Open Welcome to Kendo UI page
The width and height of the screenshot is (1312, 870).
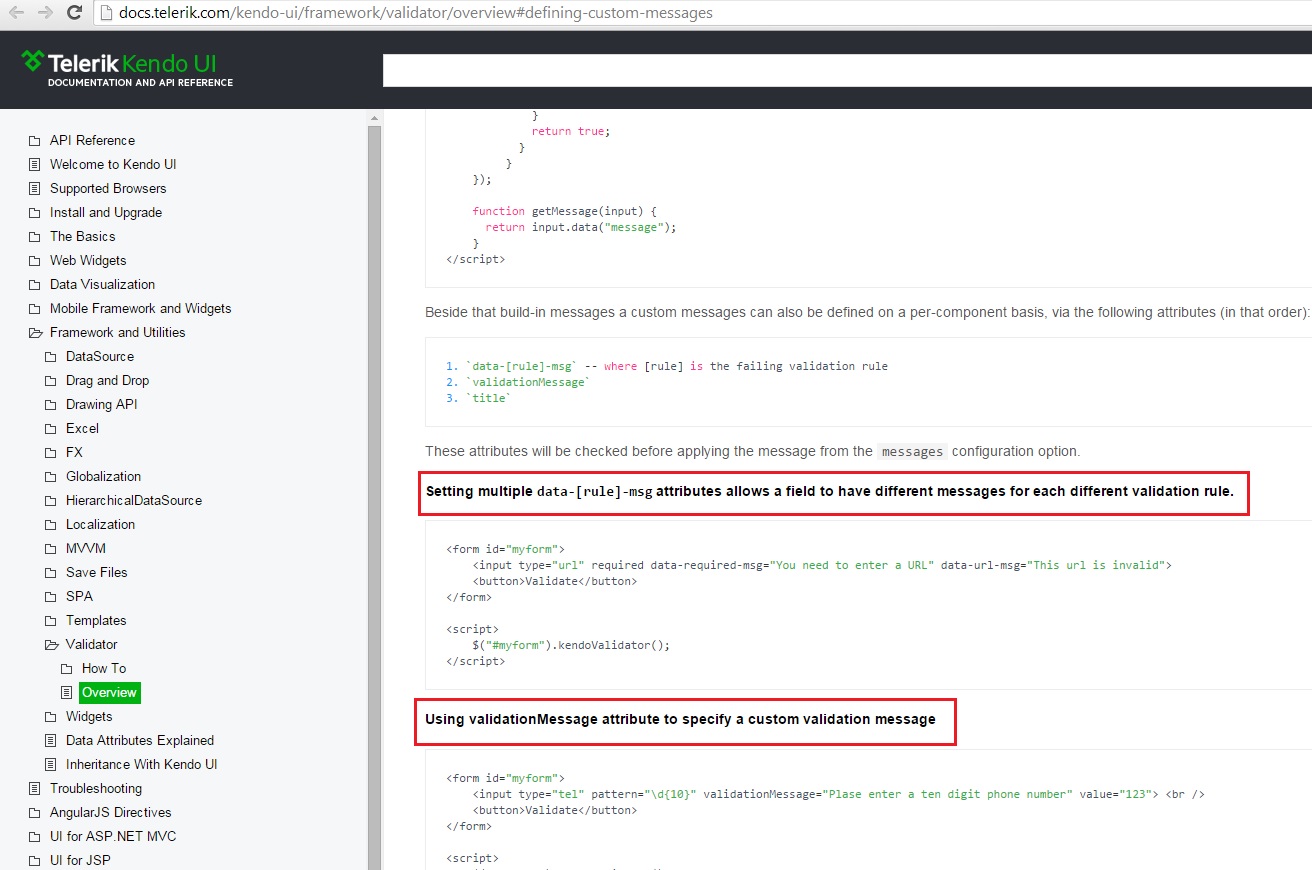point(113,165)
